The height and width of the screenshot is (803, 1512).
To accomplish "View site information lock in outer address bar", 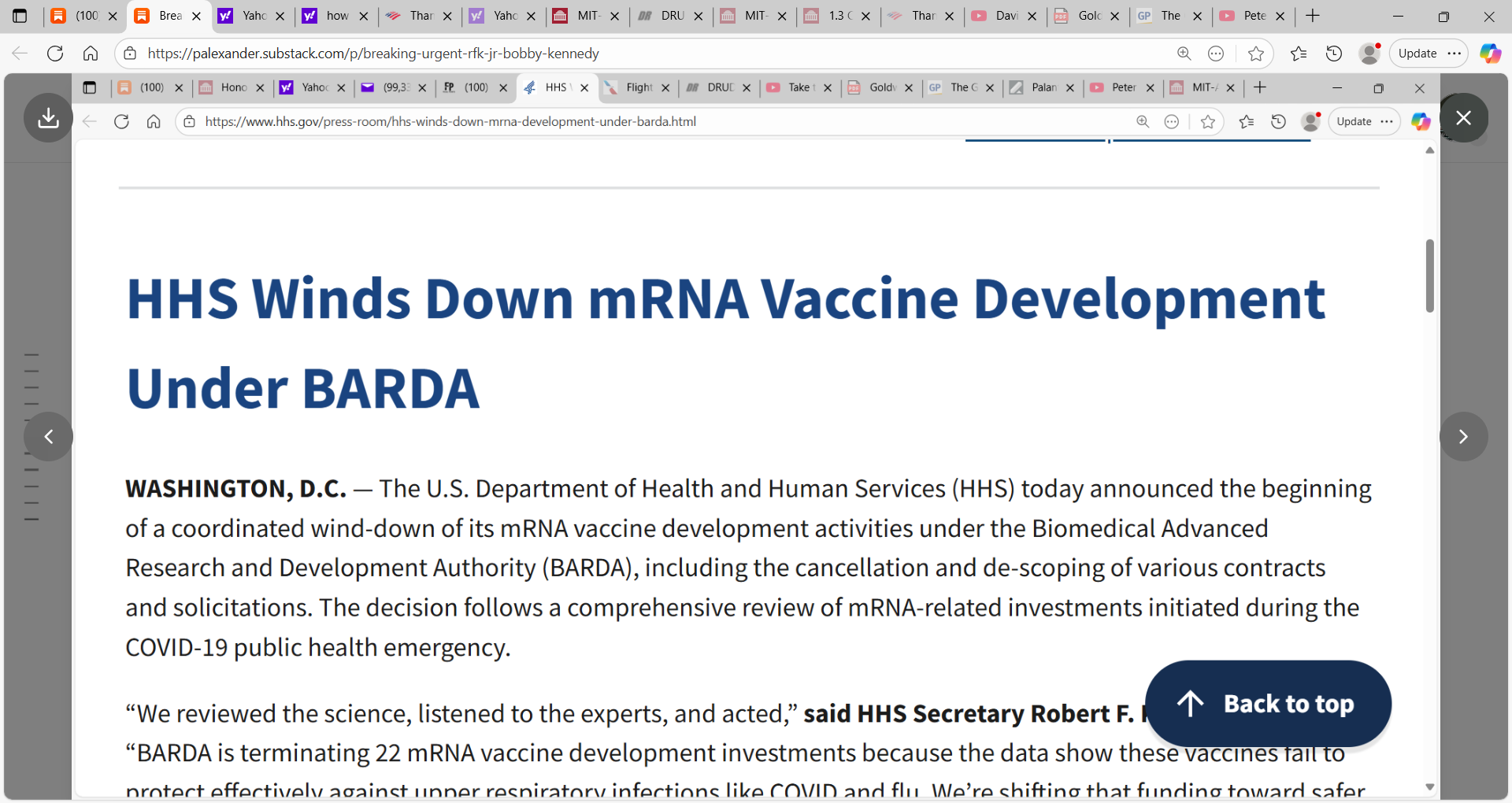I will [x=131, y=54].
